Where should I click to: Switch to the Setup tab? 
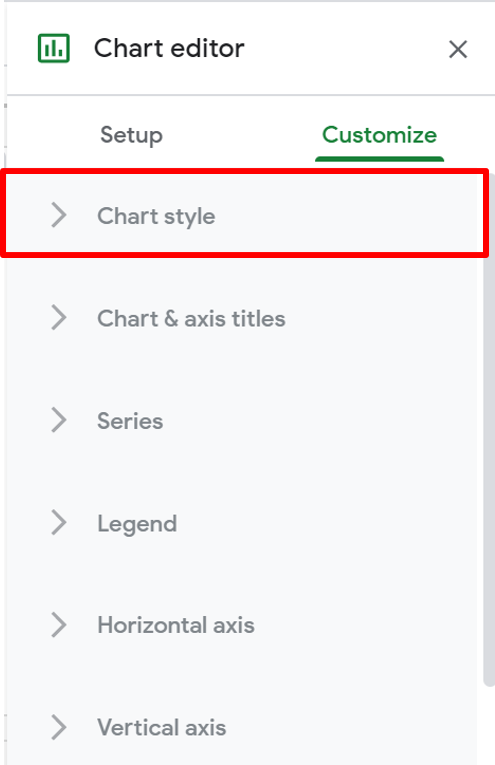tap(131, 135)
